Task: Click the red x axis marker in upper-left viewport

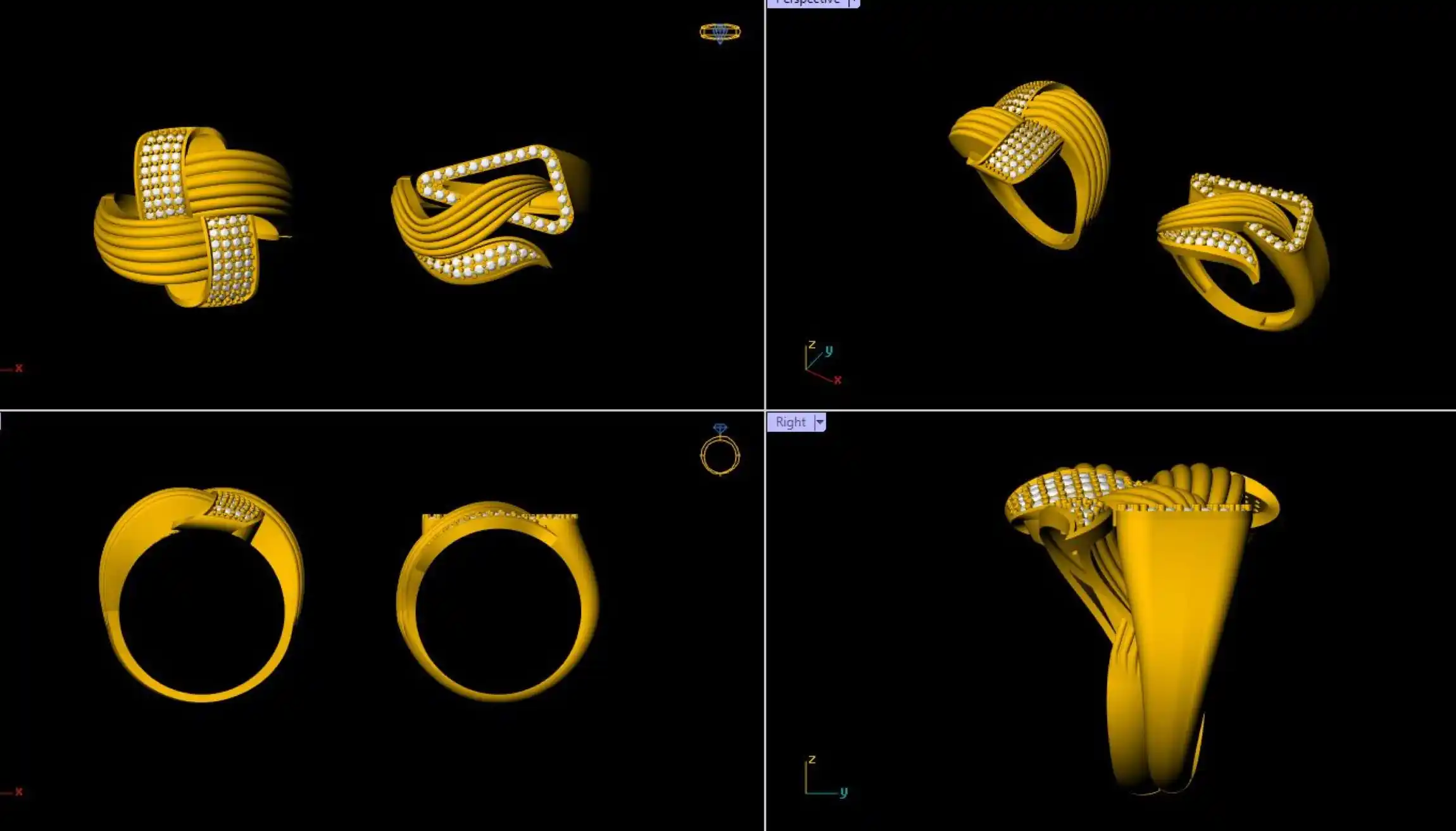Action: pyautogui.click(x=18, y=368)
